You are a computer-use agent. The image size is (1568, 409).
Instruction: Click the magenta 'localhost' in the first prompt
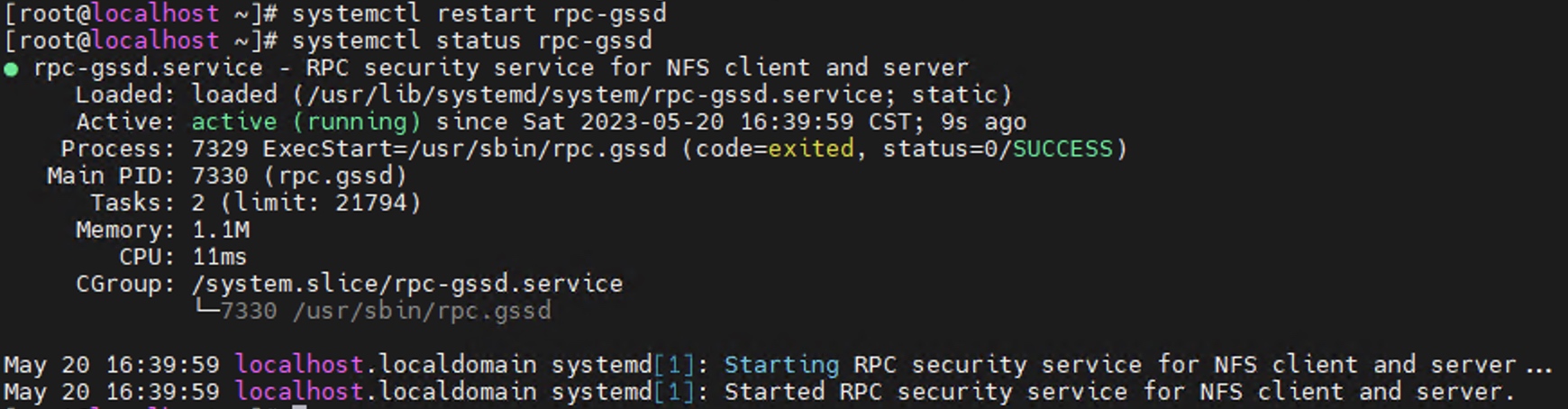(x=155, y=14)
